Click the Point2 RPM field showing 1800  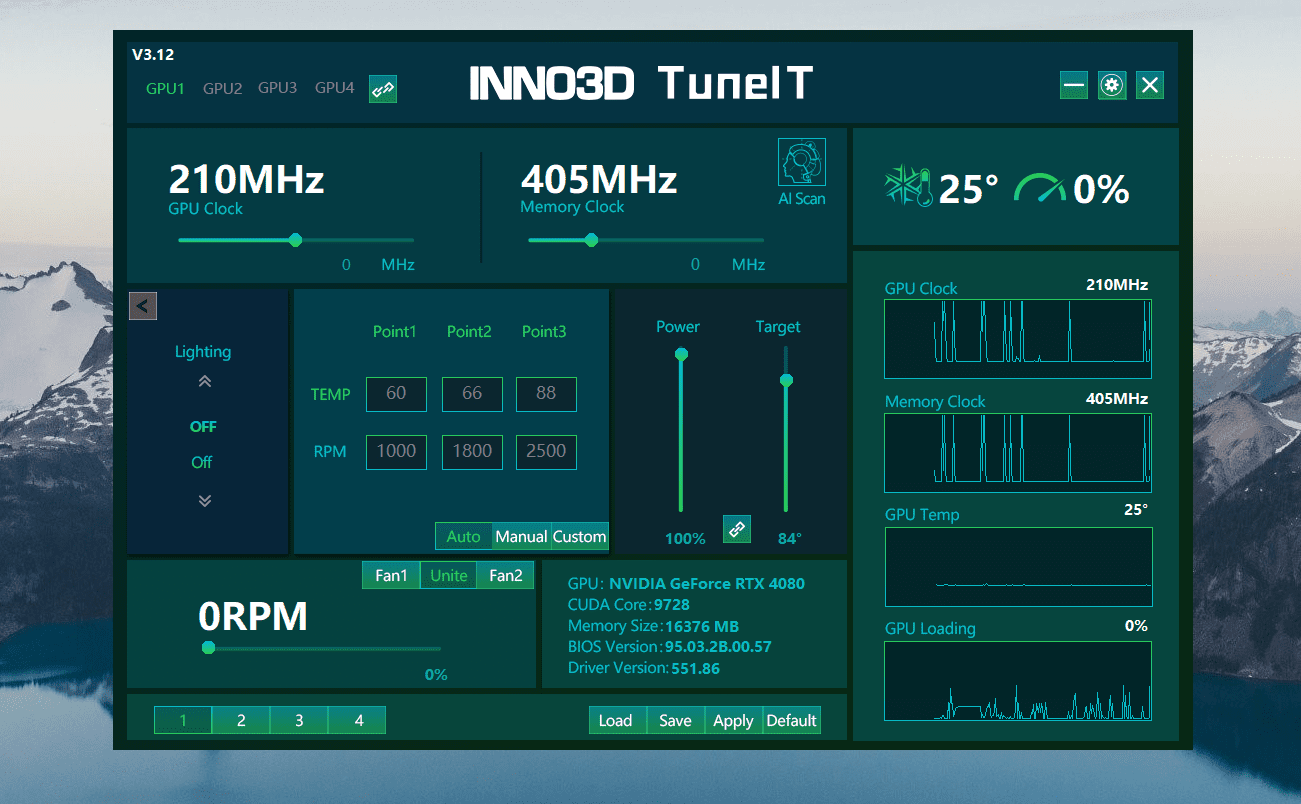[x=472, y=452]
